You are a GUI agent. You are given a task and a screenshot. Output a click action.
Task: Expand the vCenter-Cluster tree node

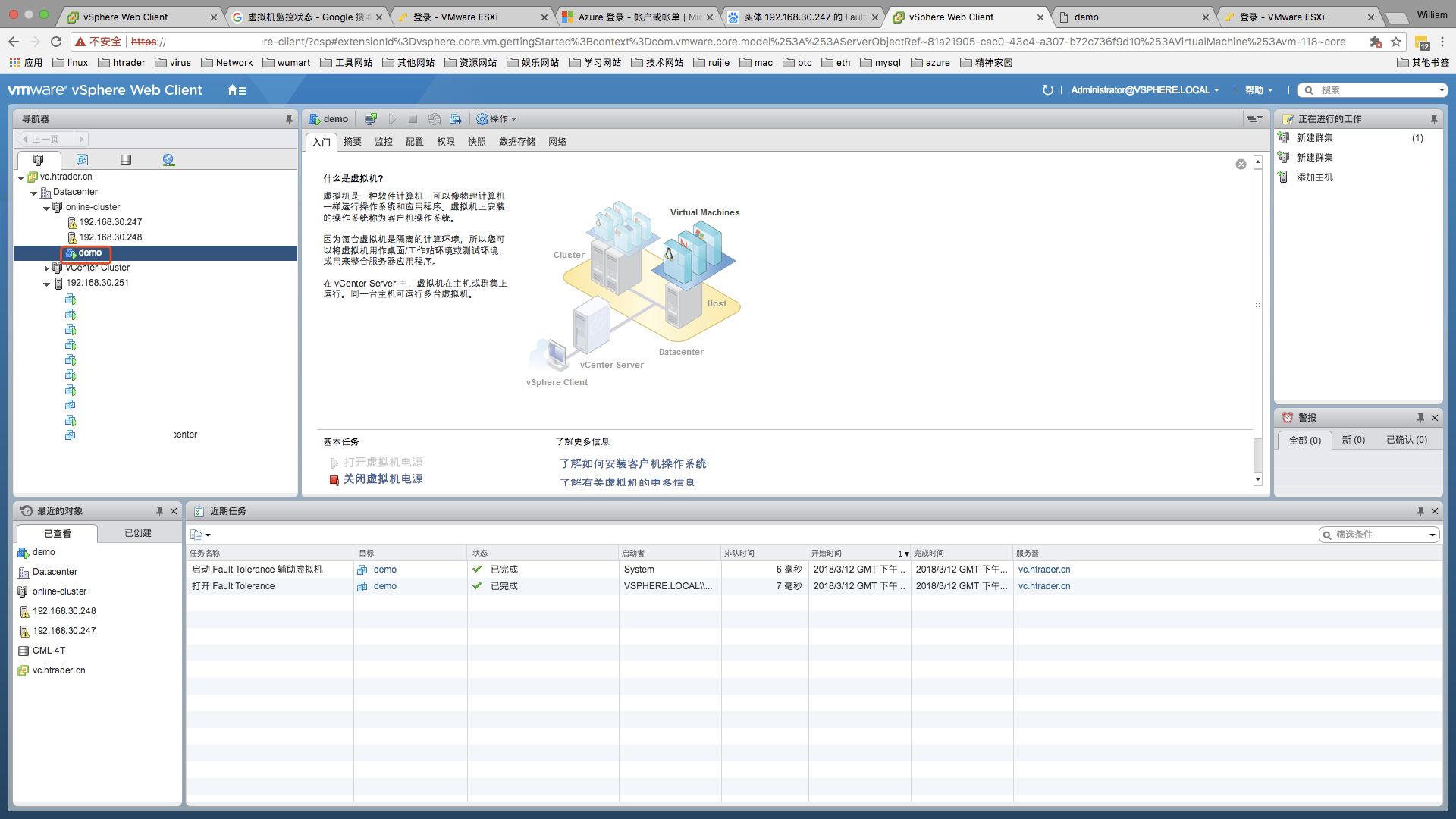click(46, 268)
